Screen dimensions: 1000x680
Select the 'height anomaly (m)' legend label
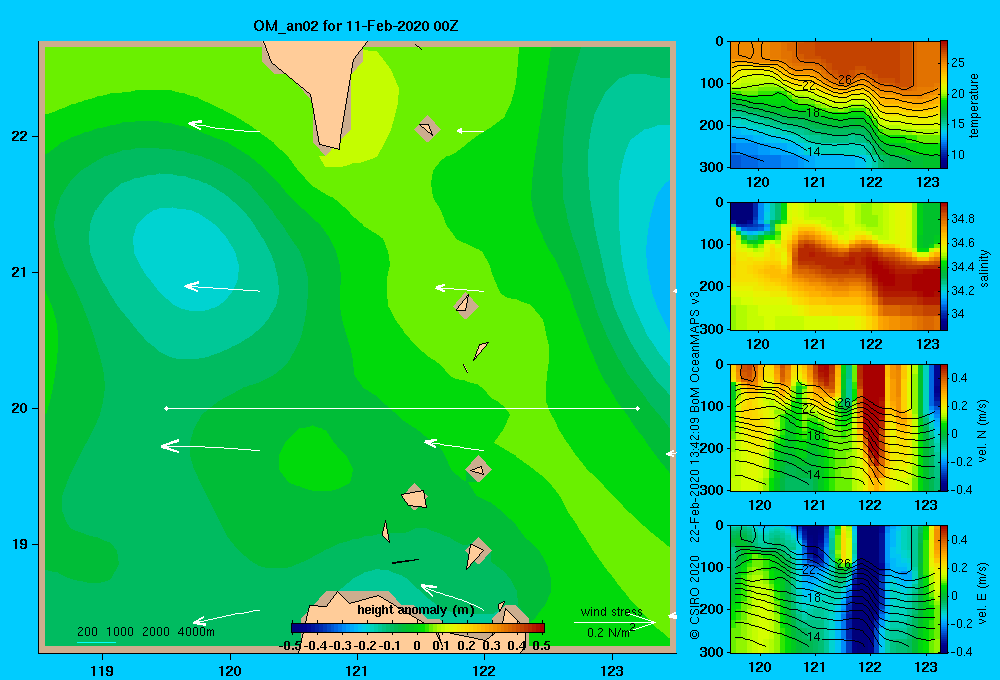pyautogui.click(x=416, y=610)
